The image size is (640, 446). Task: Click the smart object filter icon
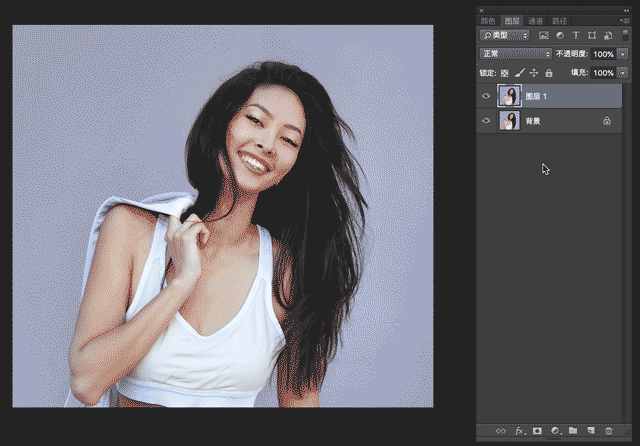(608, 36)
